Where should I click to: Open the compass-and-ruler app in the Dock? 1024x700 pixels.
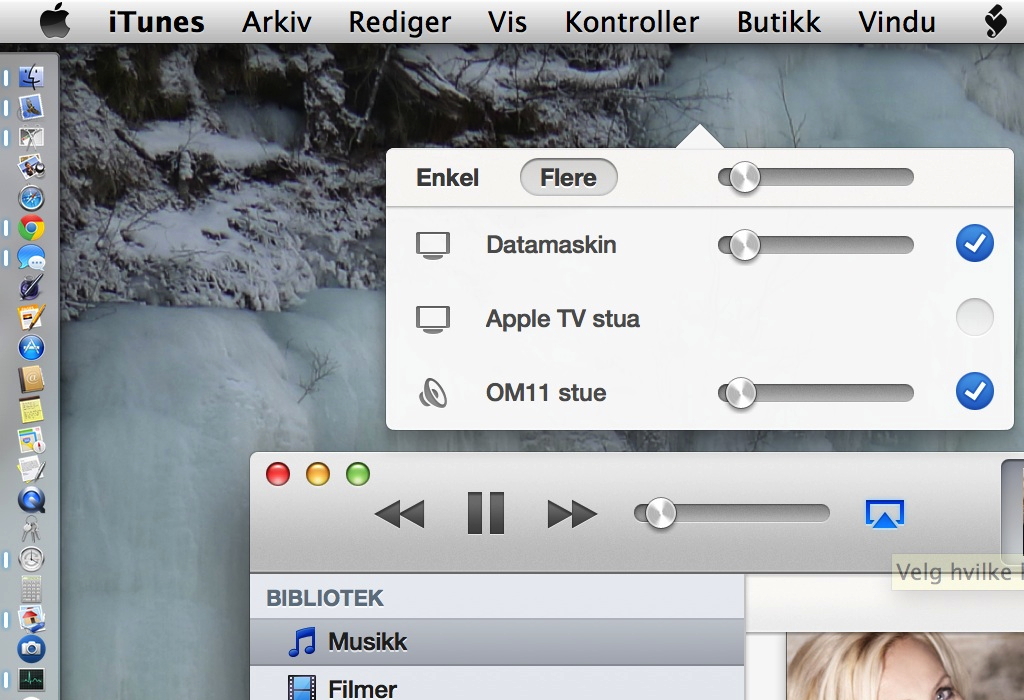pyautogui.click(x=31, y=137)
